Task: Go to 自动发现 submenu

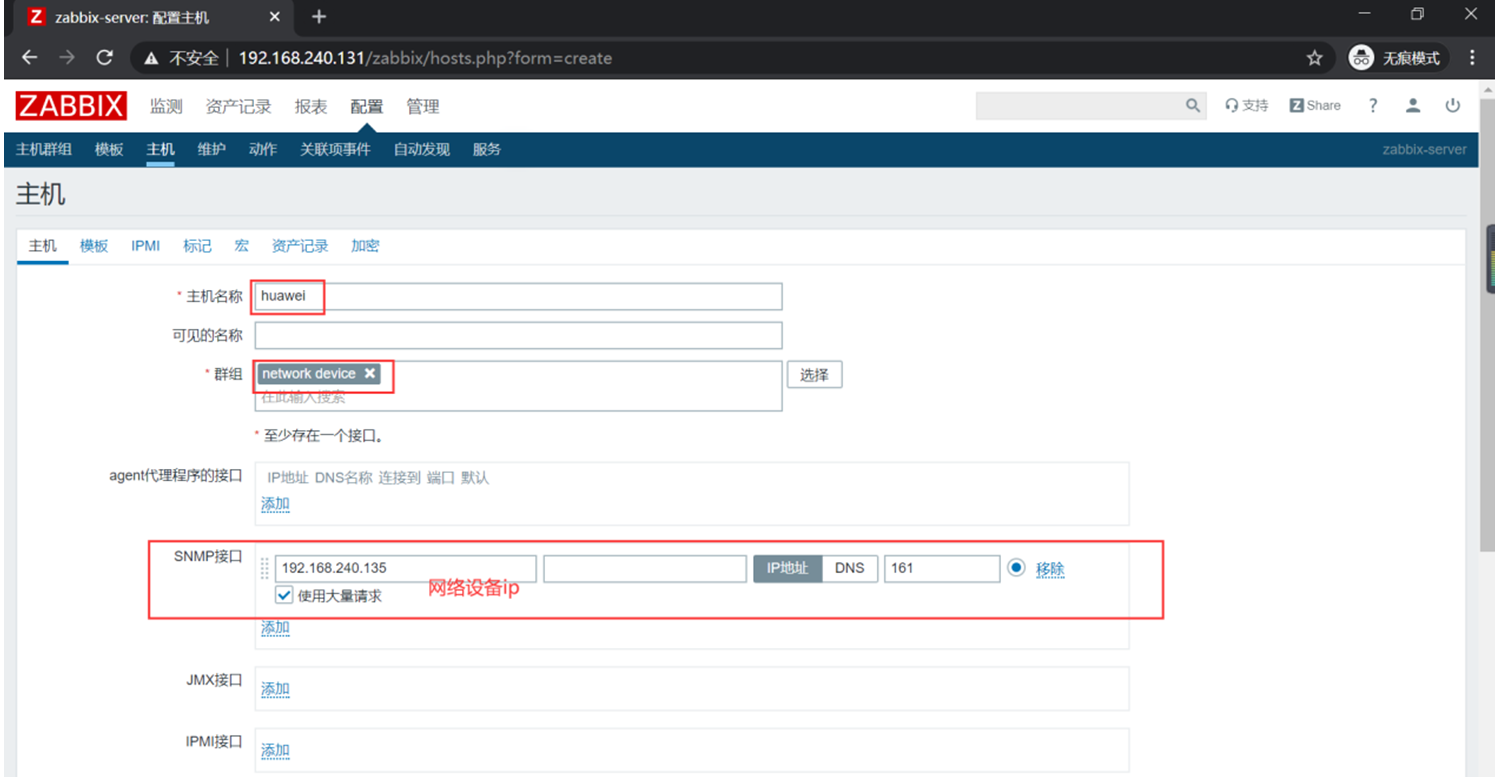Action: pyautogui.click(x=422, y=149)
